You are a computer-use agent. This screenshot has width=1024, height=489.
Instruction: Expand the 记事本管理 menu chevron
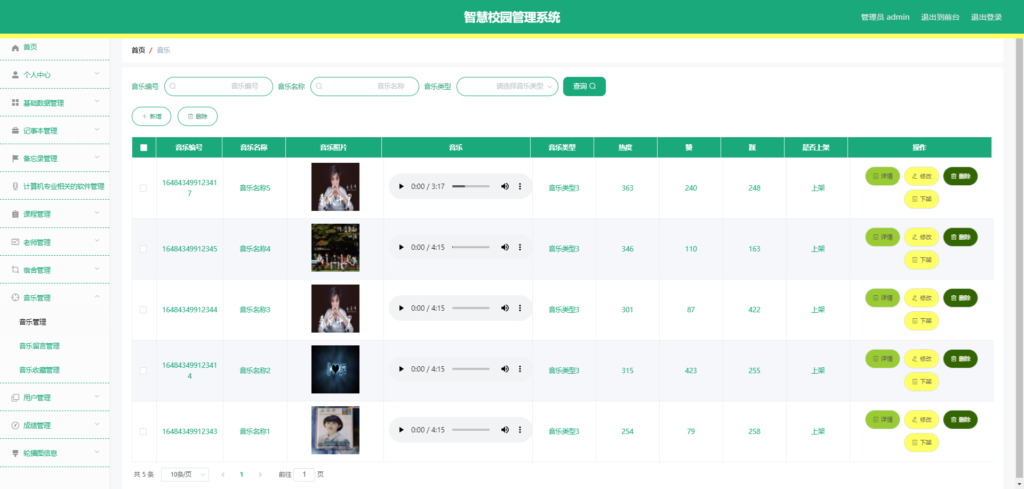(97, 130)
